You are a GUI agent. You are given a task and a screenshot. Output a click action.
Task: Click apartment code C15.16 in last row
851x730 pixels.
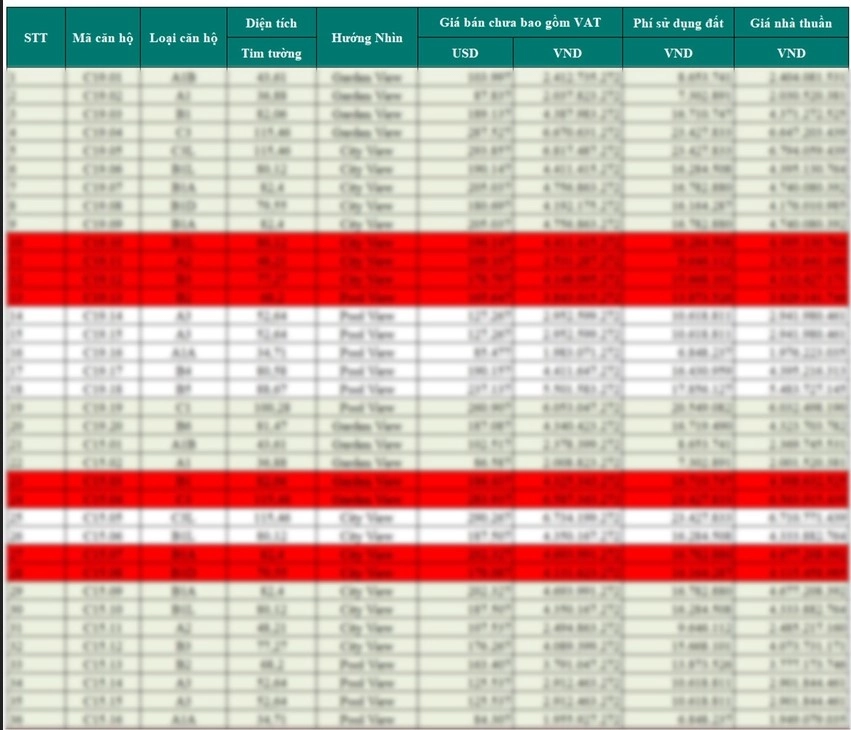click(x=103, y=720)
